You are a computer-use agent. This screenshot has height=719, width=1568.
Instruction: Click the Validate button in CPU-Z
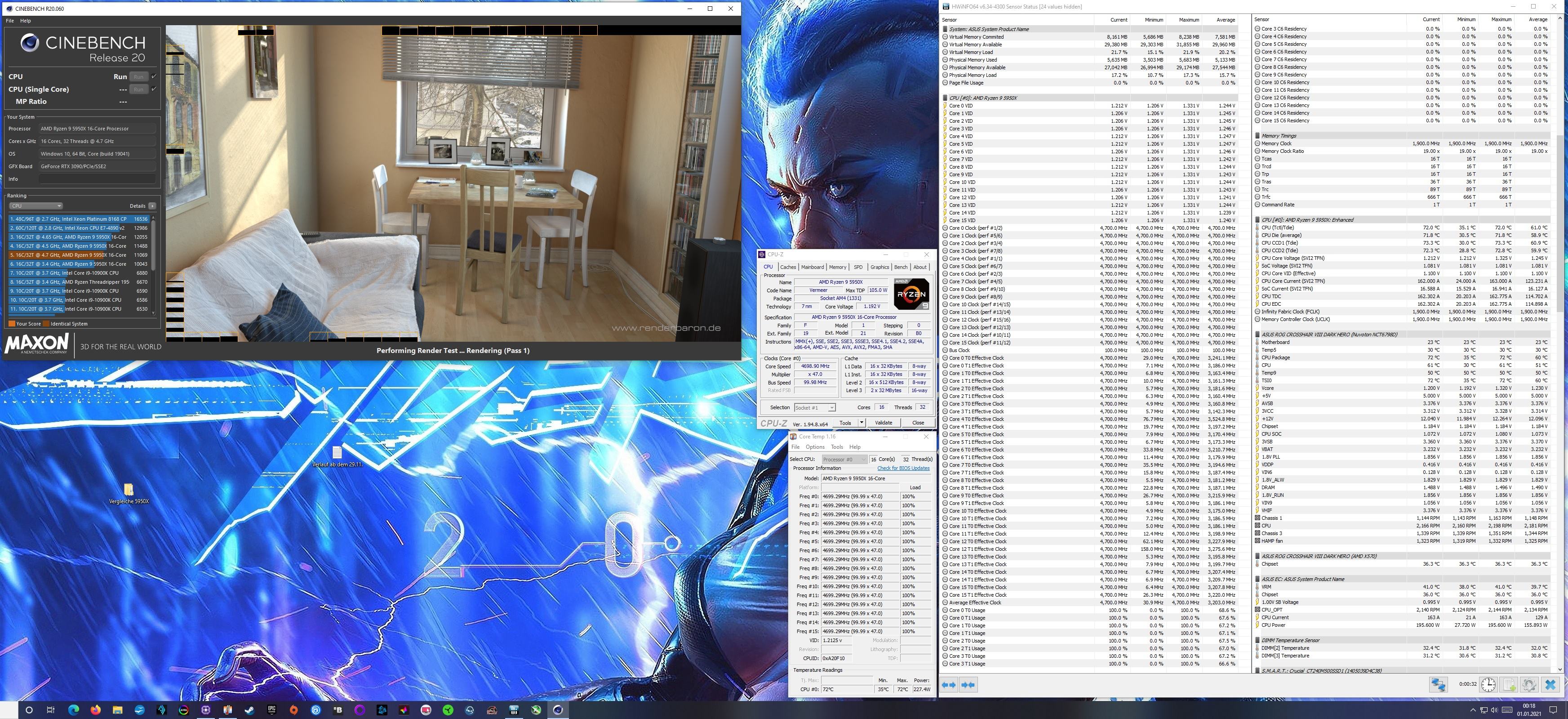coord(883,423)
